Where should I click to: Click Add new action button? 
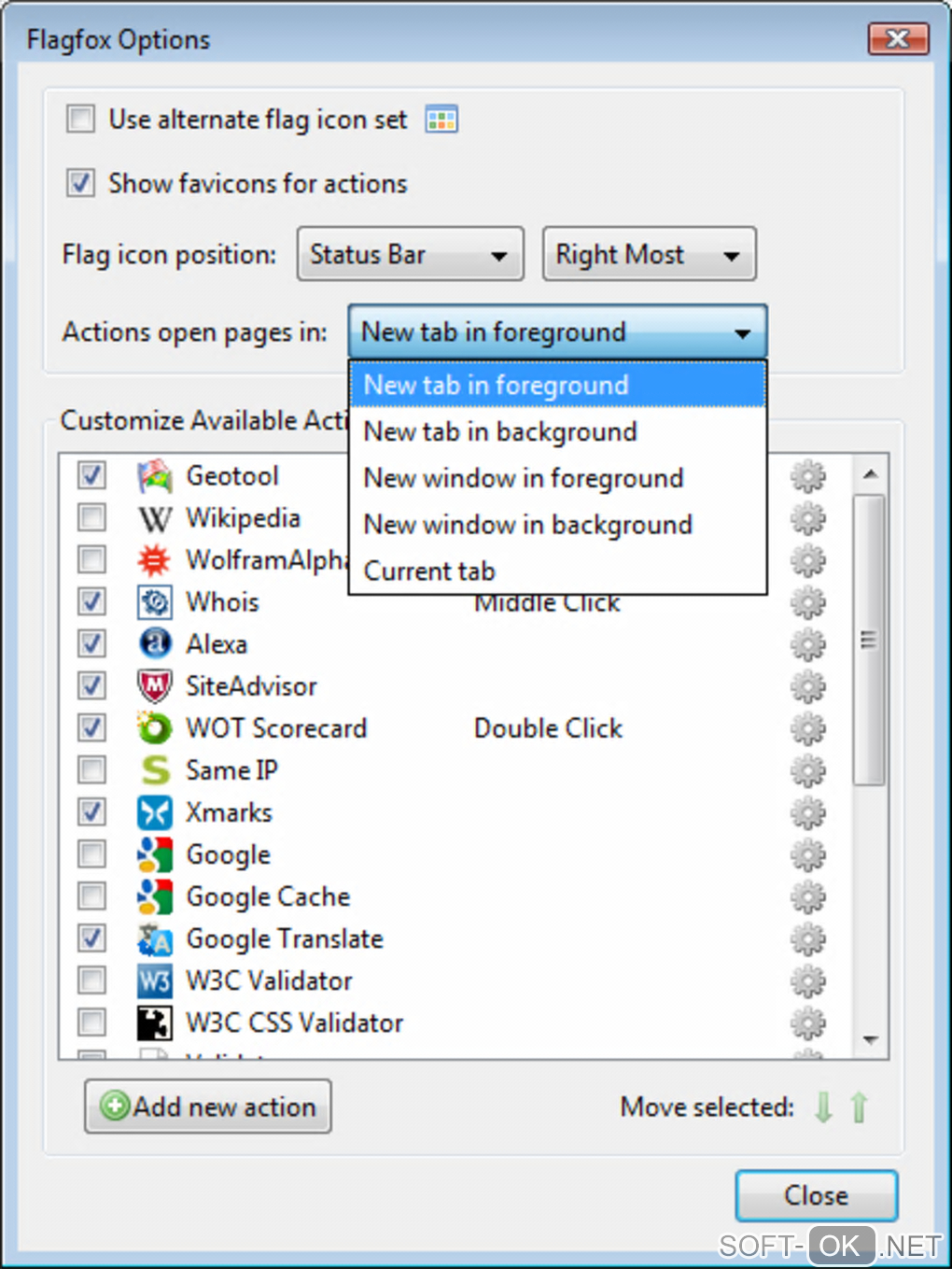point(208,1107)
